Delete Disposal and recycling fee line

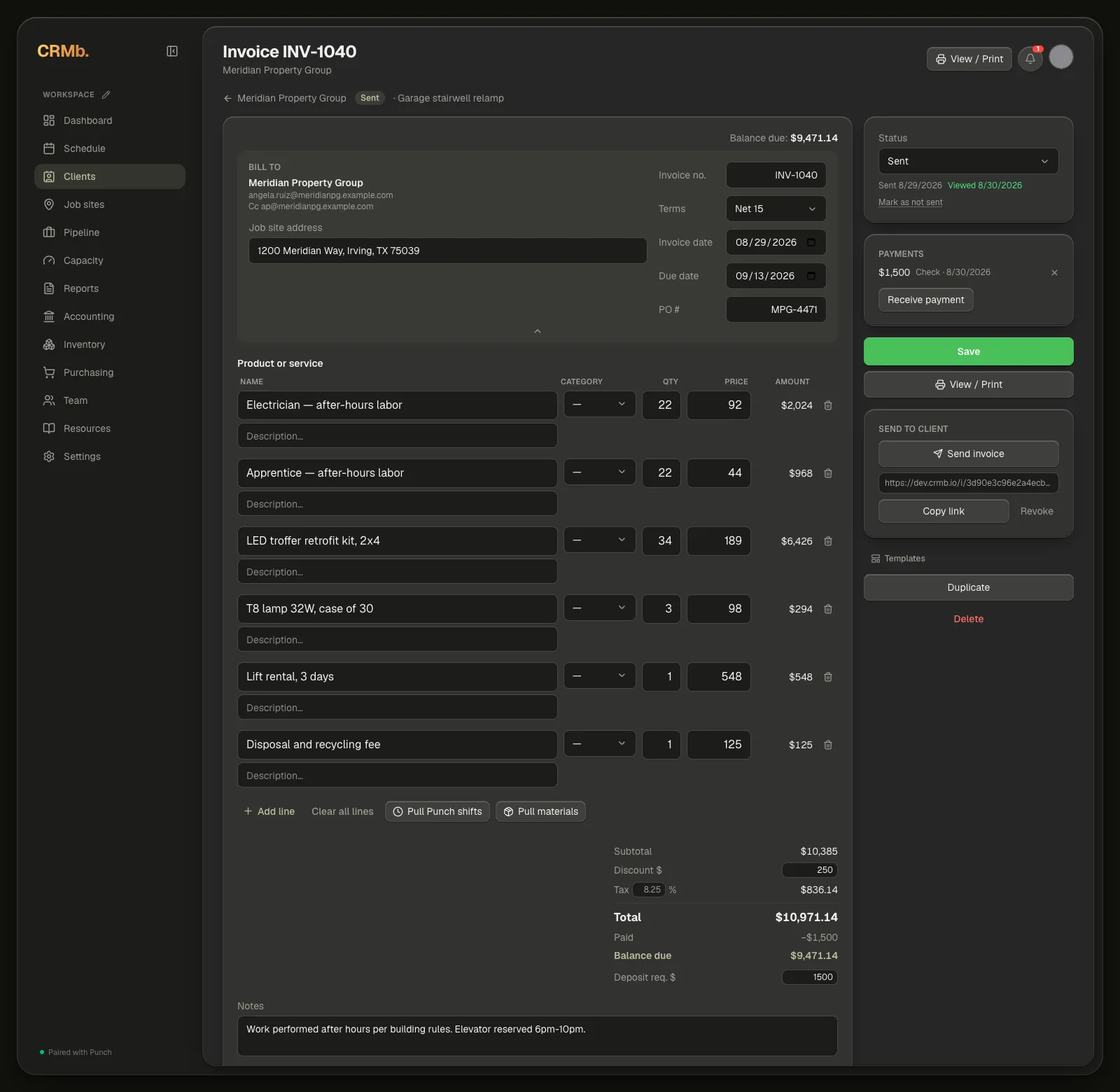[828, 745]
